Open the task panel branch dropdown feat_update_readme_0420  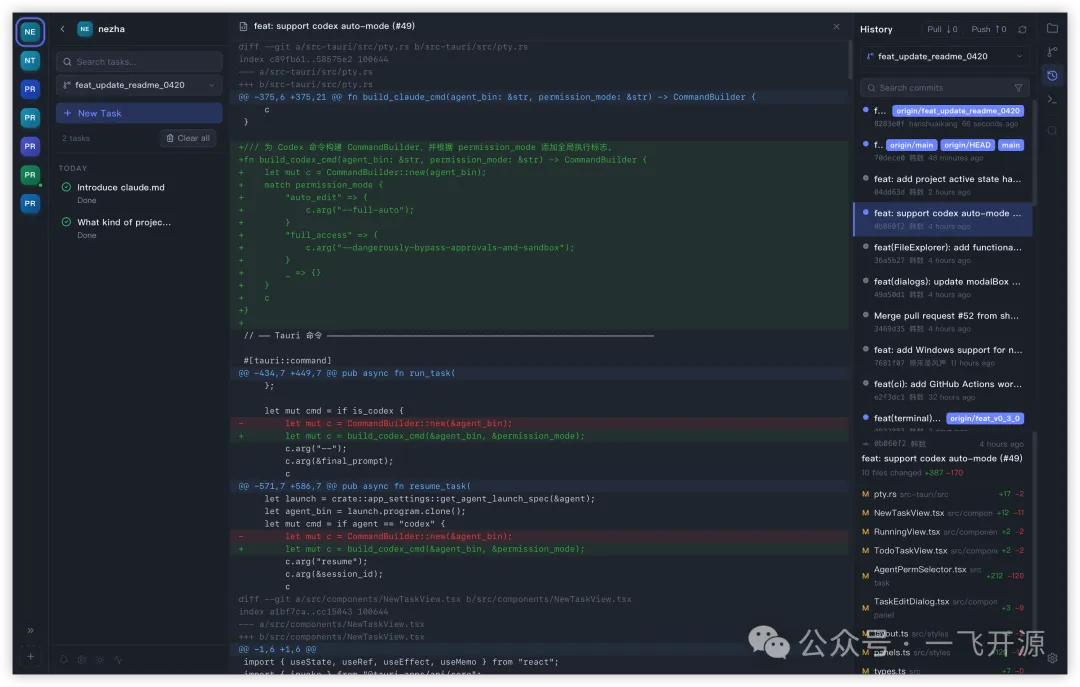click(139, 85)
